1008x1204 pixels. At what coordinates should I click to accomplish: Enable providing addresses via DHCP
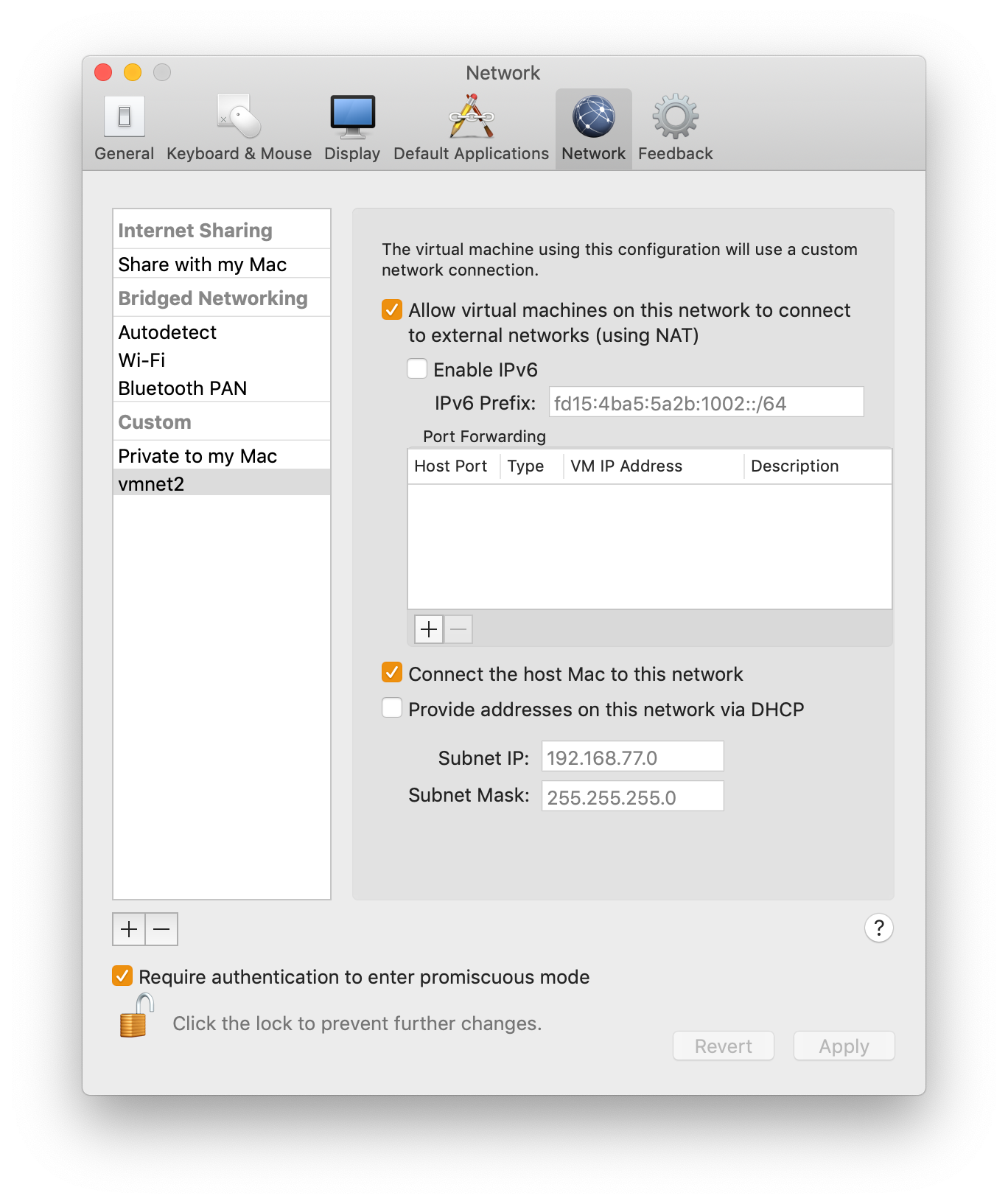tap(392, 708)
